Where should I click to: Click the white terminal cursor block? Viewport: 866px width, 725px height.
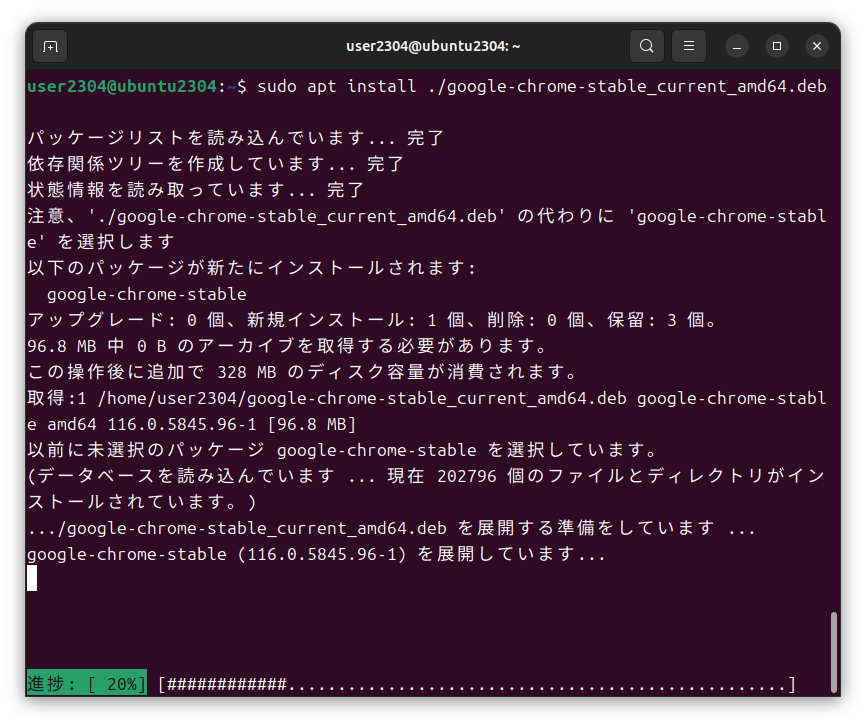coord(32,578)
